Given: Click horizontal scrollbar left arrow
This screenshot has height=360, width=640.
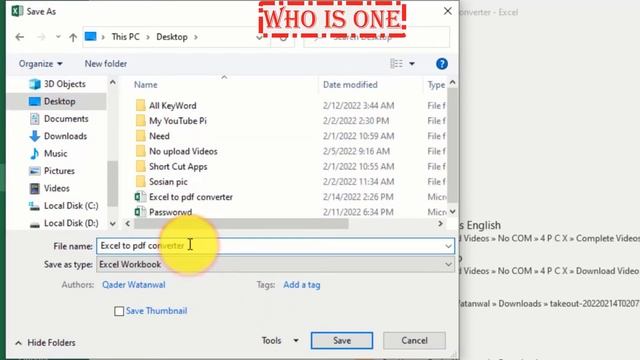Looking at the screenshot, I should click(x=128, y=224).
